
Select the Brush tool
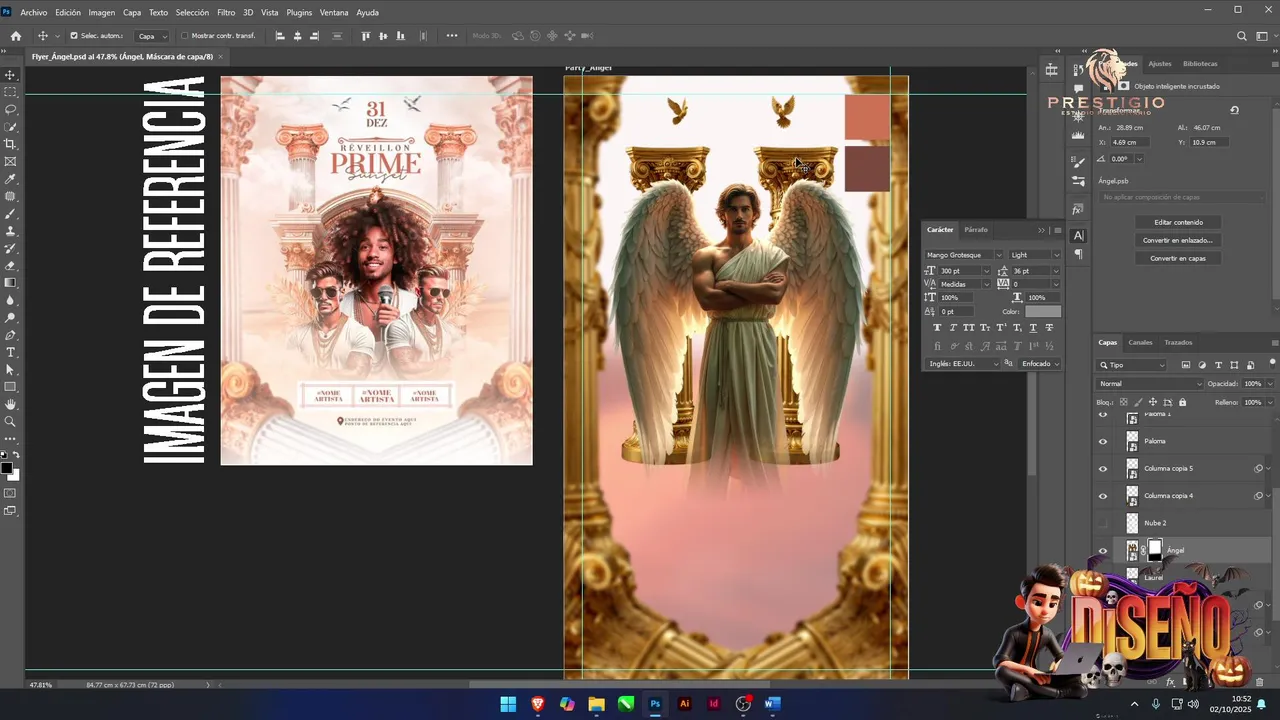point(10,213)
